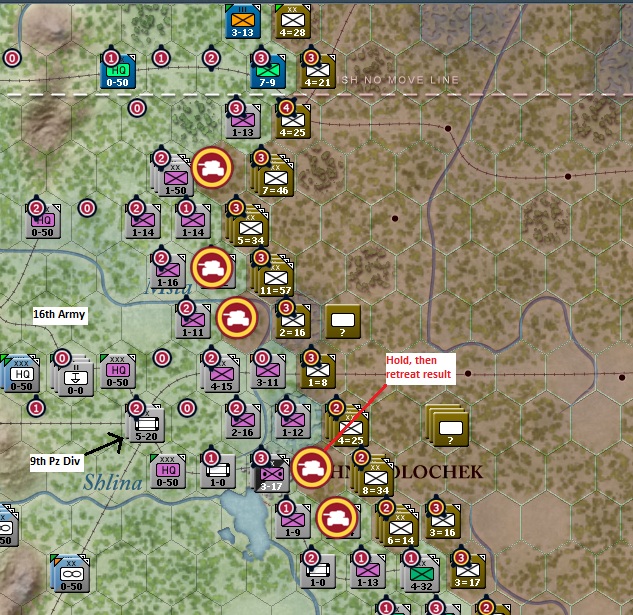Click the Soviet 1=8 unit counter
This screenshot has width=633, height=615.
pos(318,371)
